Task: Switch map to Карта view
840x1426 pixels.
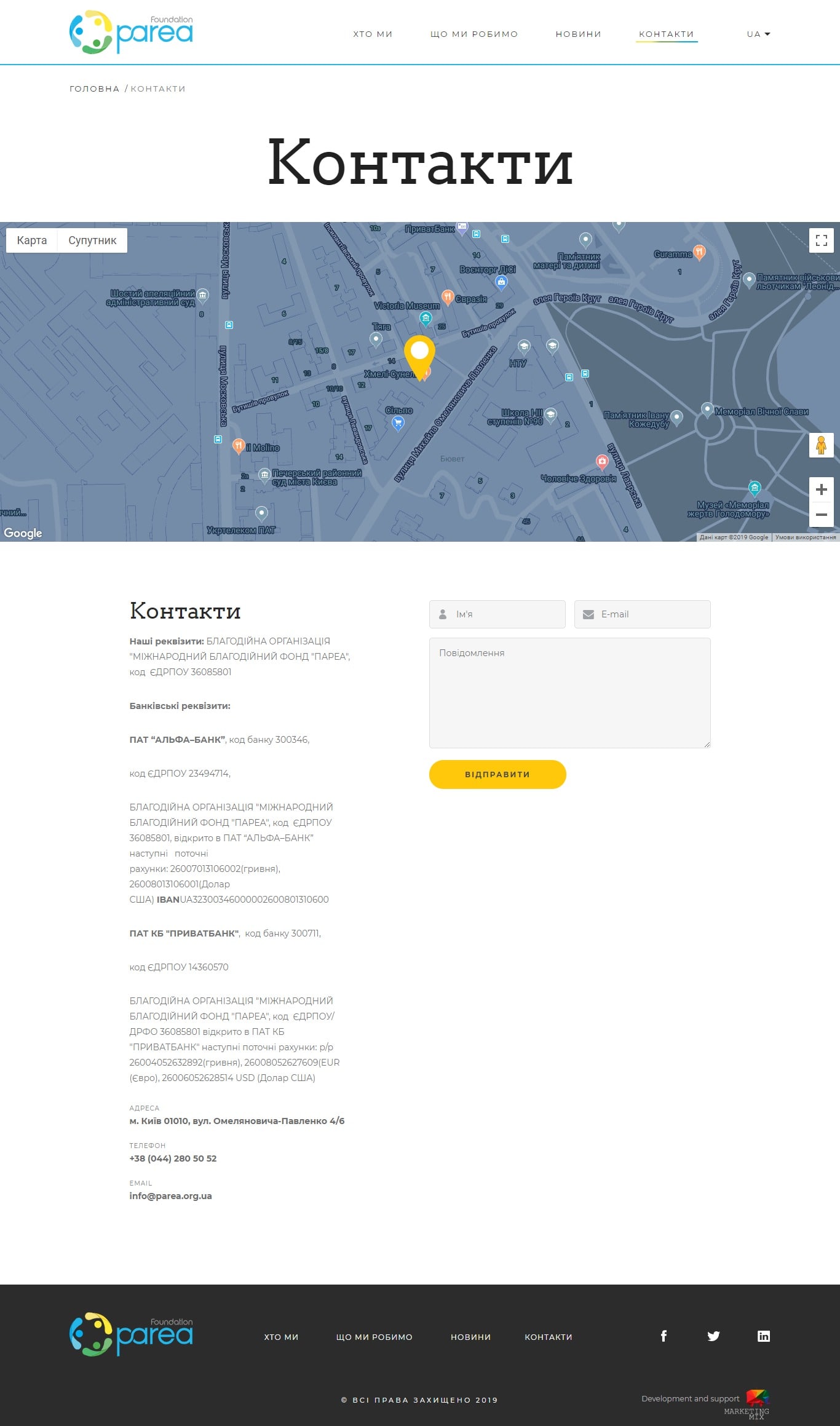Action: (x=32, y=240)
